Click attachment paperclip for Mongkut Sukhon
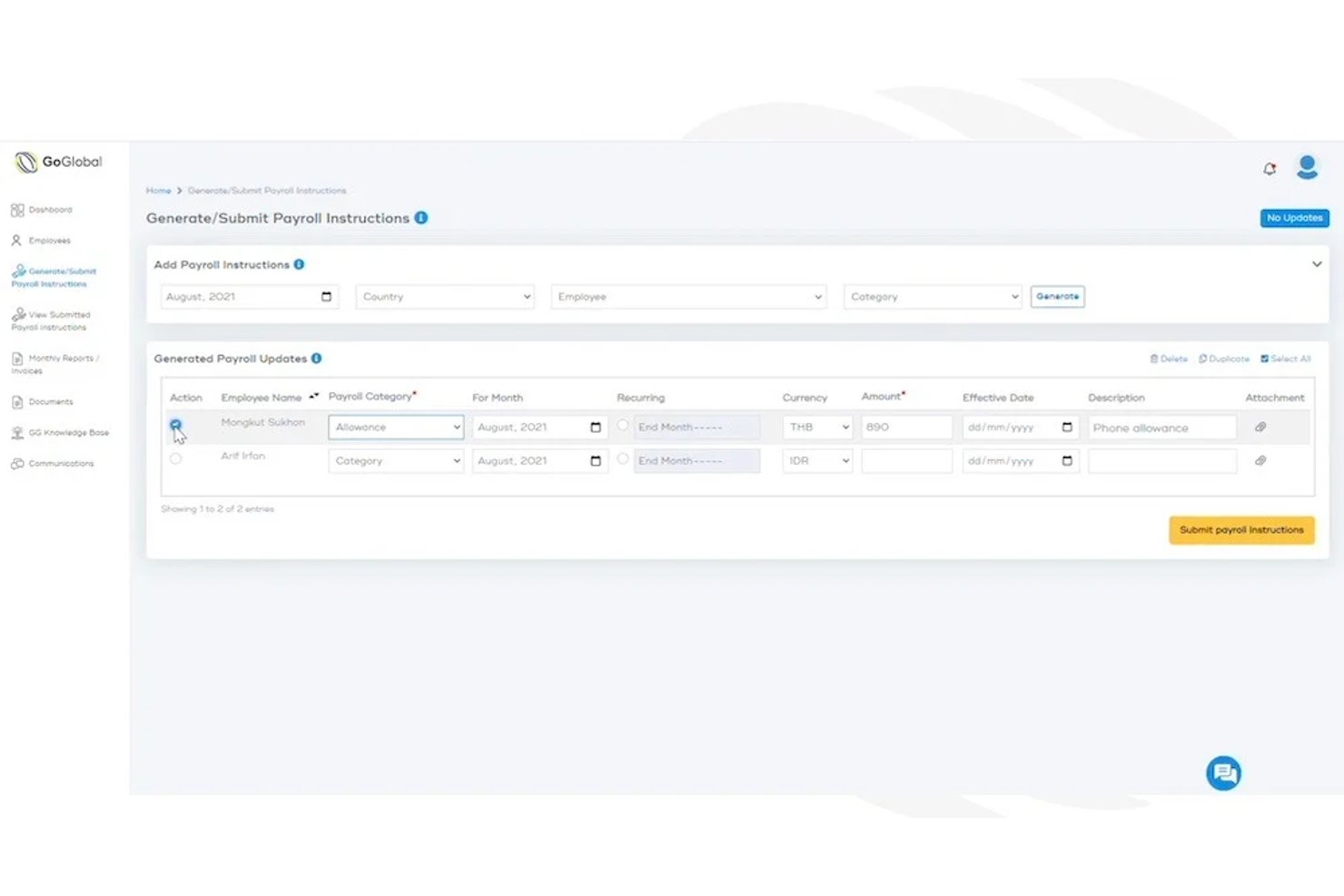 [x=1260, y=427]
